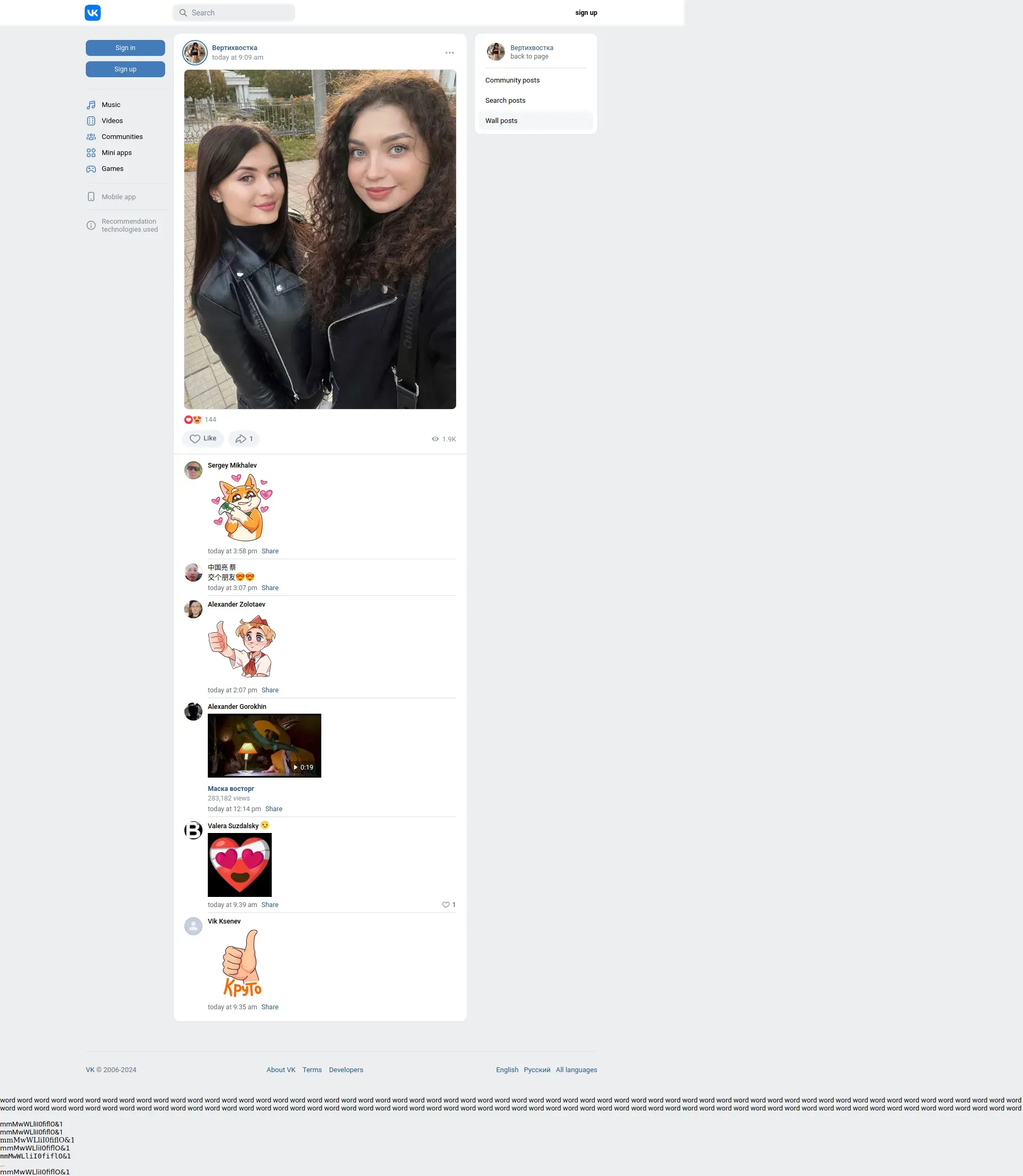Click Share under Sergey Mikhalev's comment
This screenshot has width=1023, height=1176.
[x=270, y=551]
